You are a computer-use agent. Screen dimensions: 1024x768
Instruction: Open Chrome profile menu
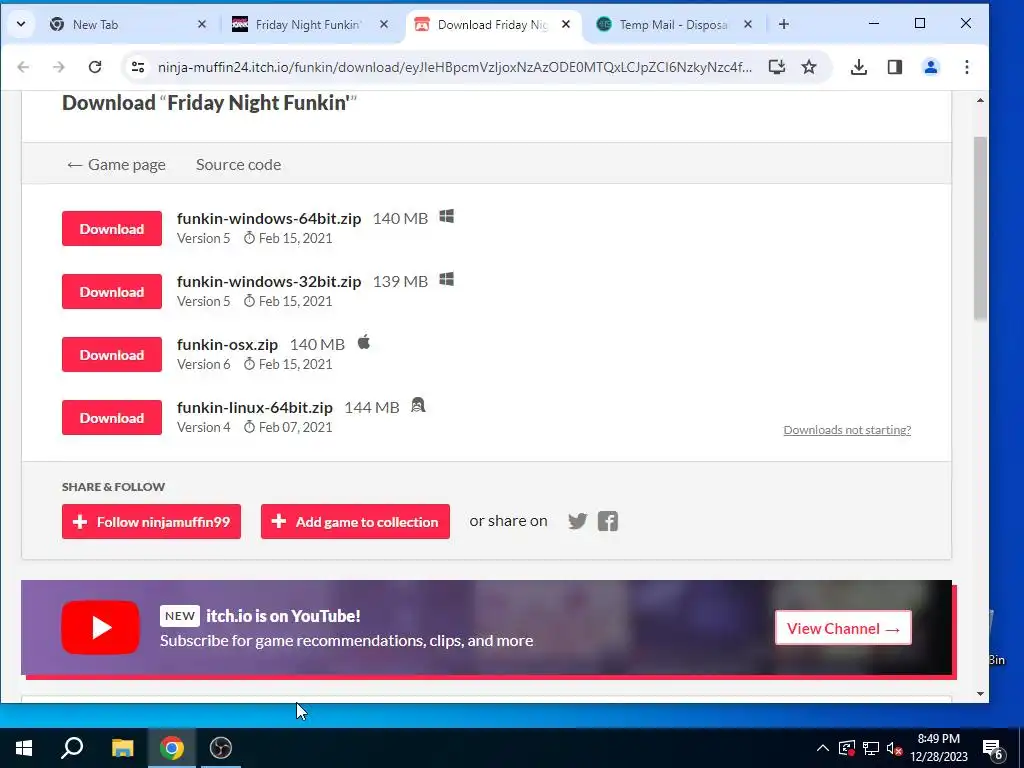pyautogui.click(x=931, y=67)
